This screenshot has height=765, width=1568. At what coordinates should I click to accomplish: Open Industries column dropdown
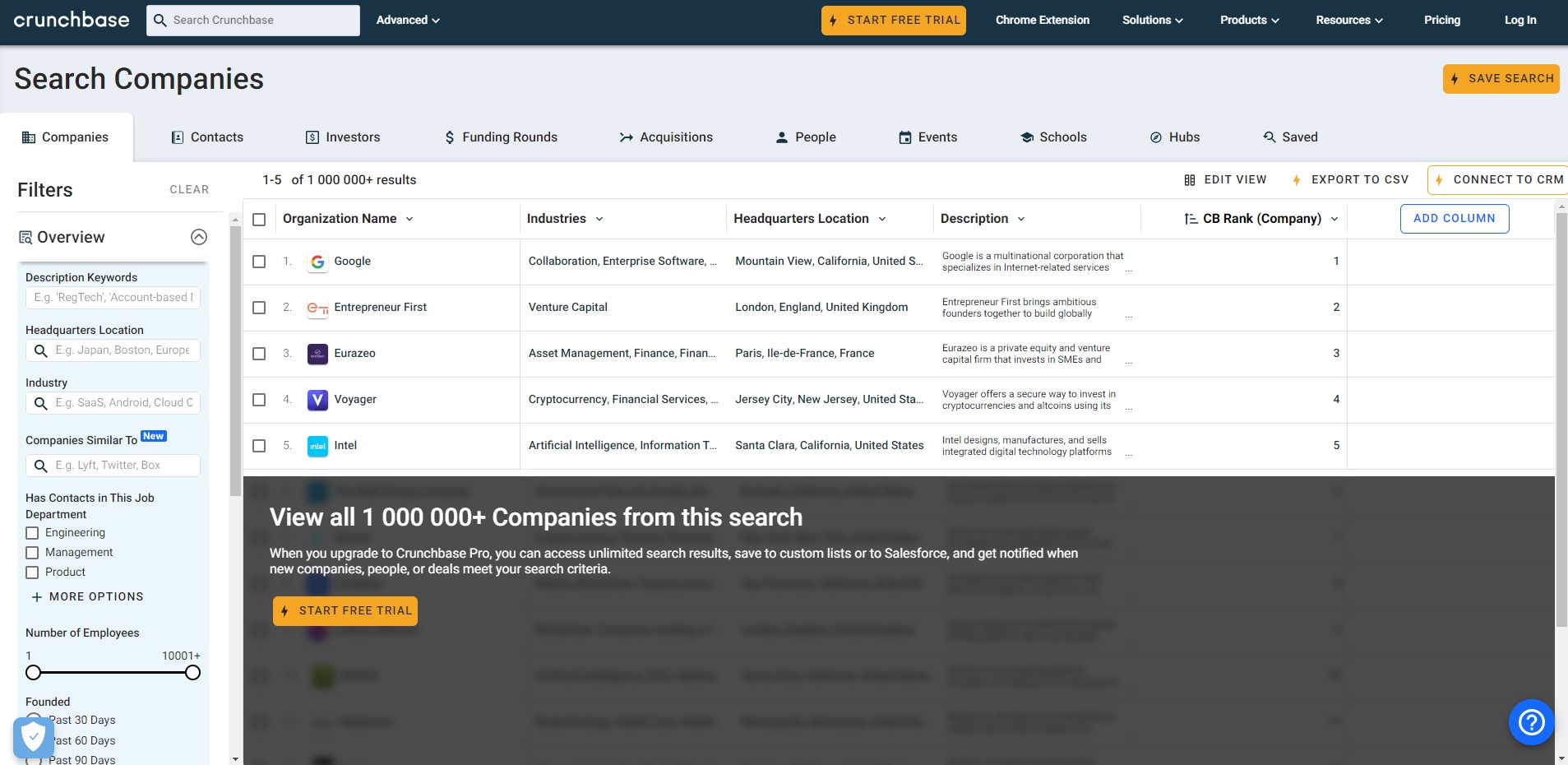(x=599, y=219)
